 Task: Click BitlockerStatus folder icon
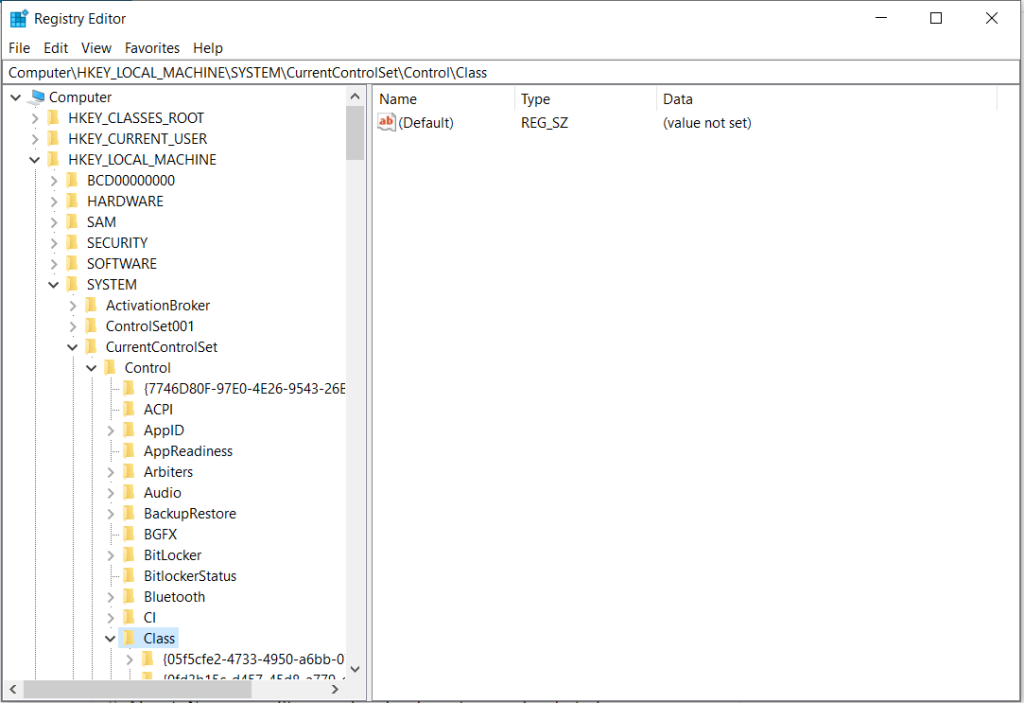tap(130, 576)
